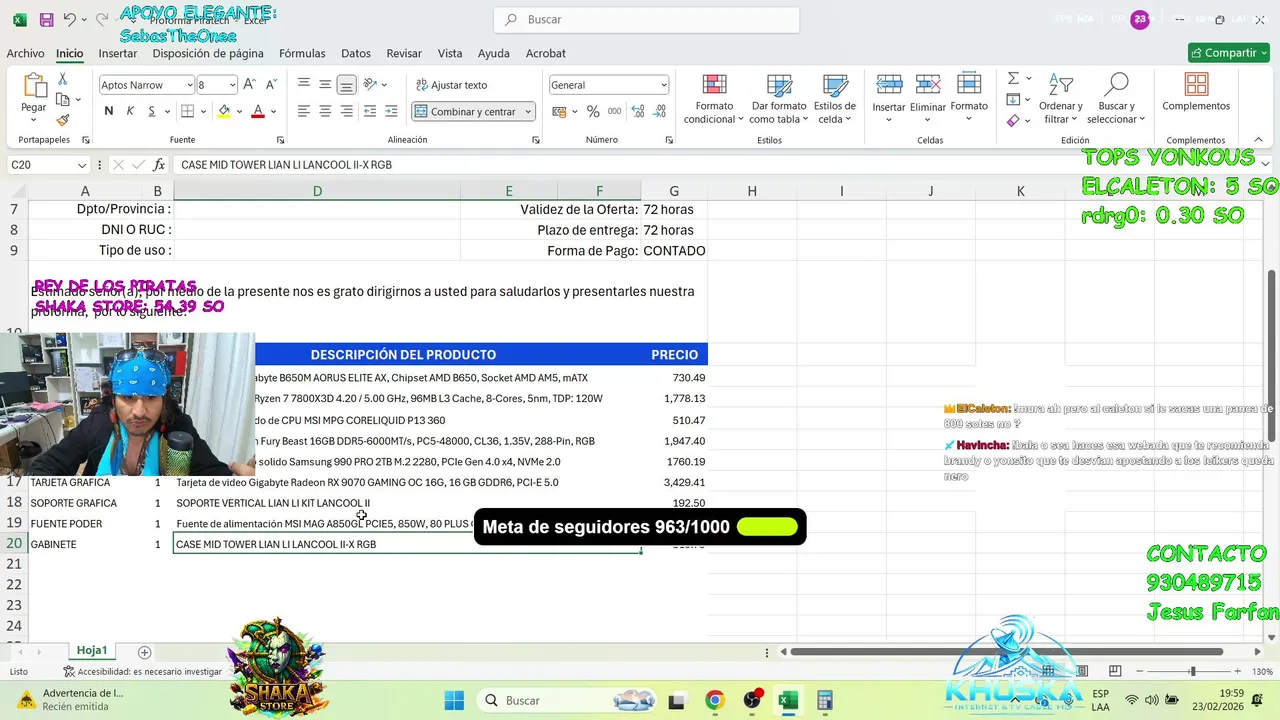
Task: Decrease indent icon
Action: [370, 111]
